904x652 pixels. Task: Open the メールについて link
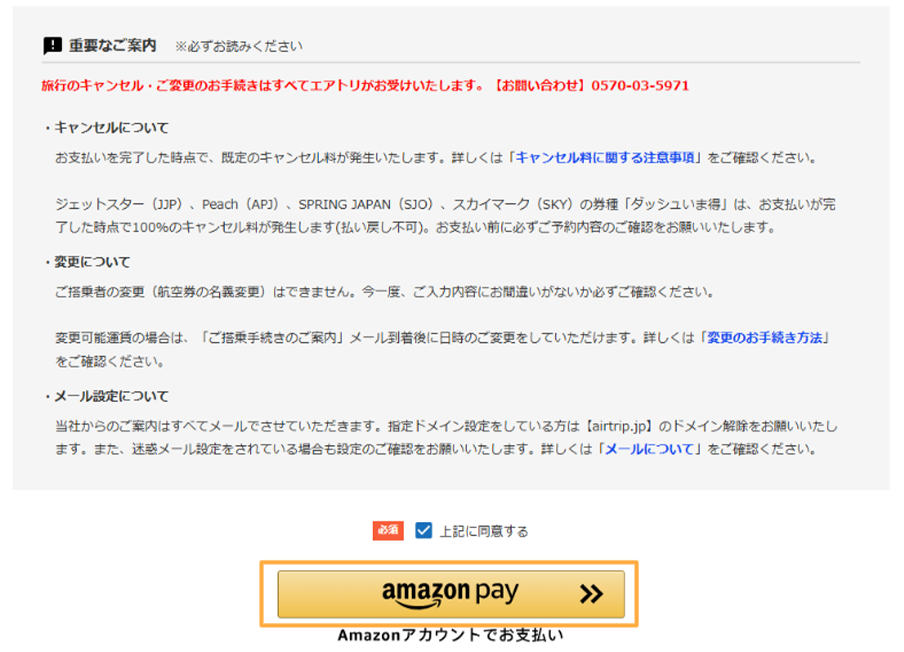[x=649, y=449]
